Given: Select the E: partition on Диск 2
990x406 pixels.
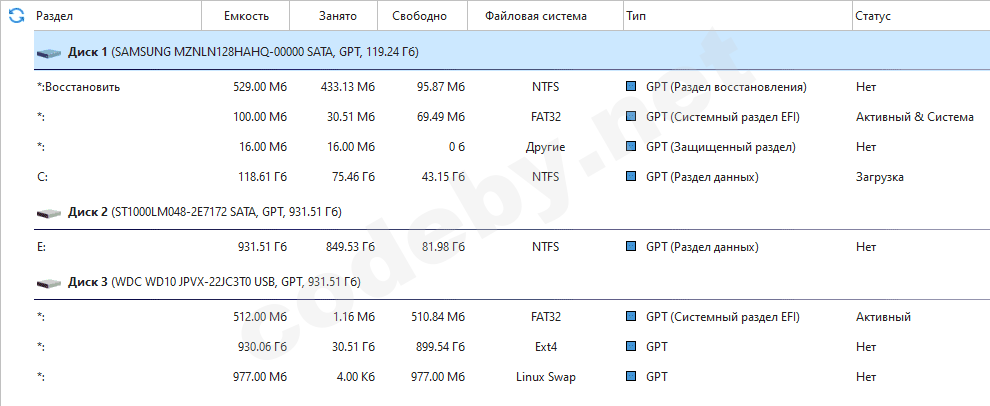Looking at the screenshot, I should click(300, 247).
